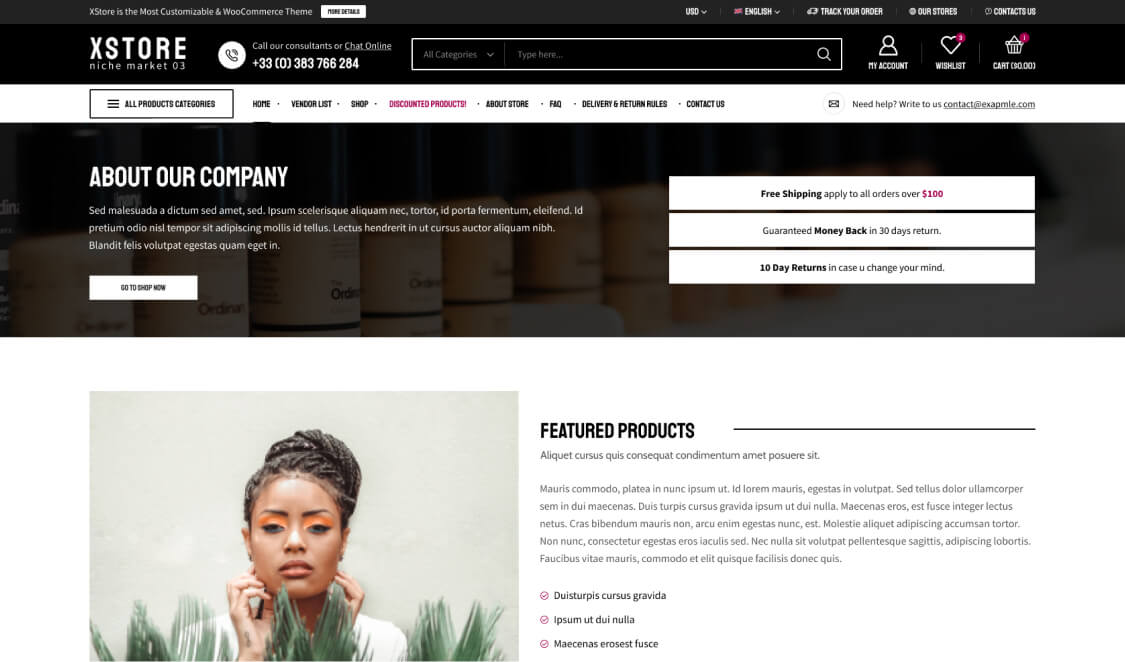The width and height of the screenshot is (1125, 662).
Task: Click the Go To Shop Now button
Action: pyautogui.click(x=143, y=288)
